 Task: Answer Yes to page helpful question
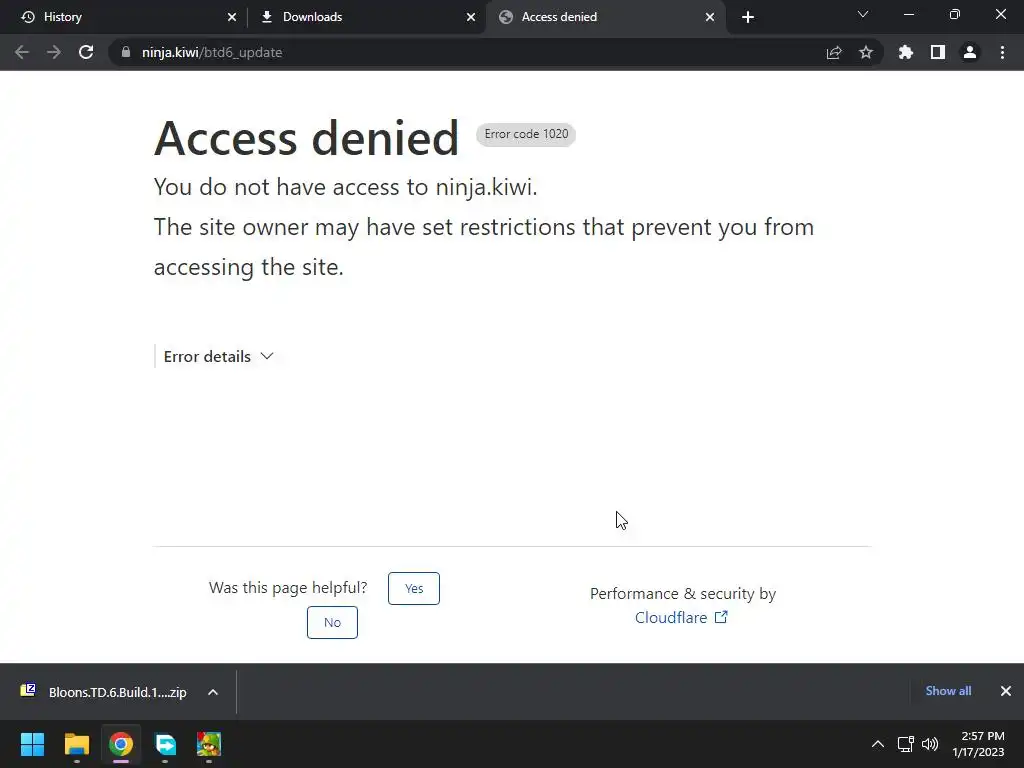click(x=414, y=588)
